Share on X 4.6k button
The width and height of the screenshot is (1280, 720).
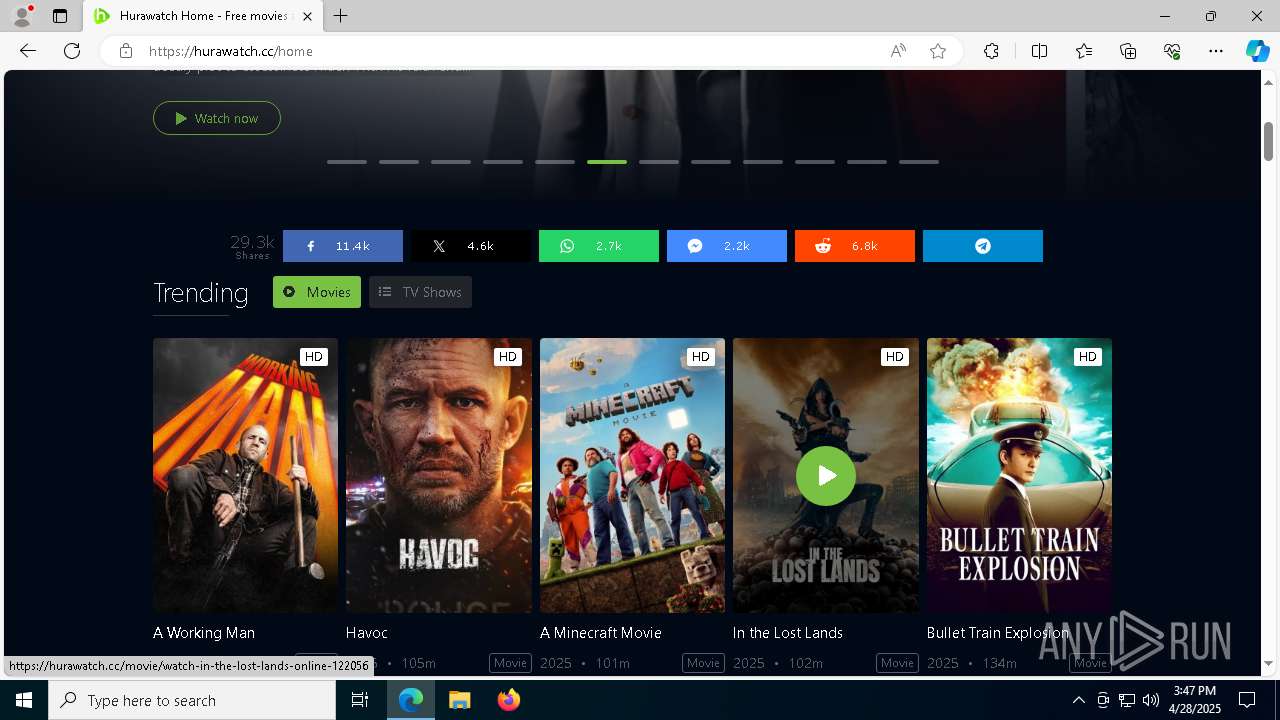(x=471, y=246)
